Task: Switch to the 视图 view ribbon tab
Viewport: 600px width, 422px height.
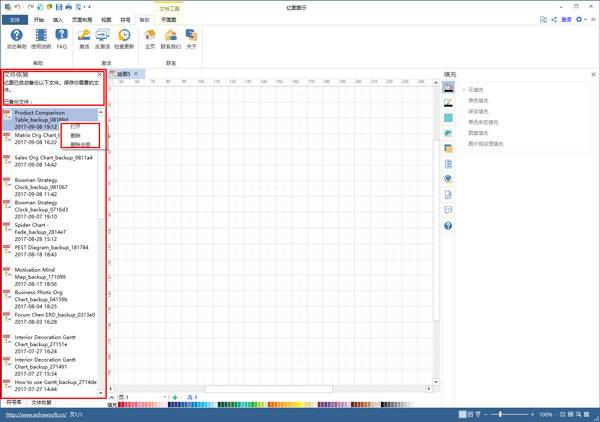Action: (x=106, y=20)
